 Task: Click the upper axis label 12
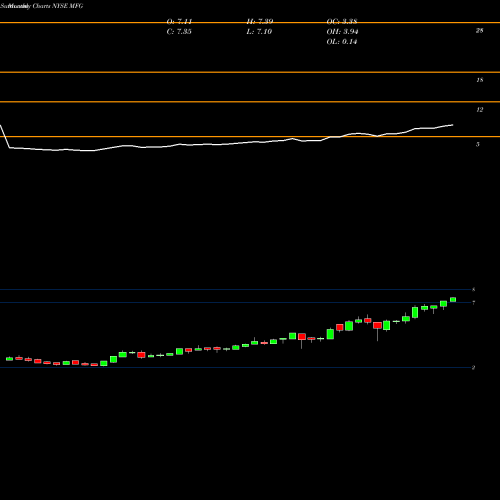pos(479,110)
